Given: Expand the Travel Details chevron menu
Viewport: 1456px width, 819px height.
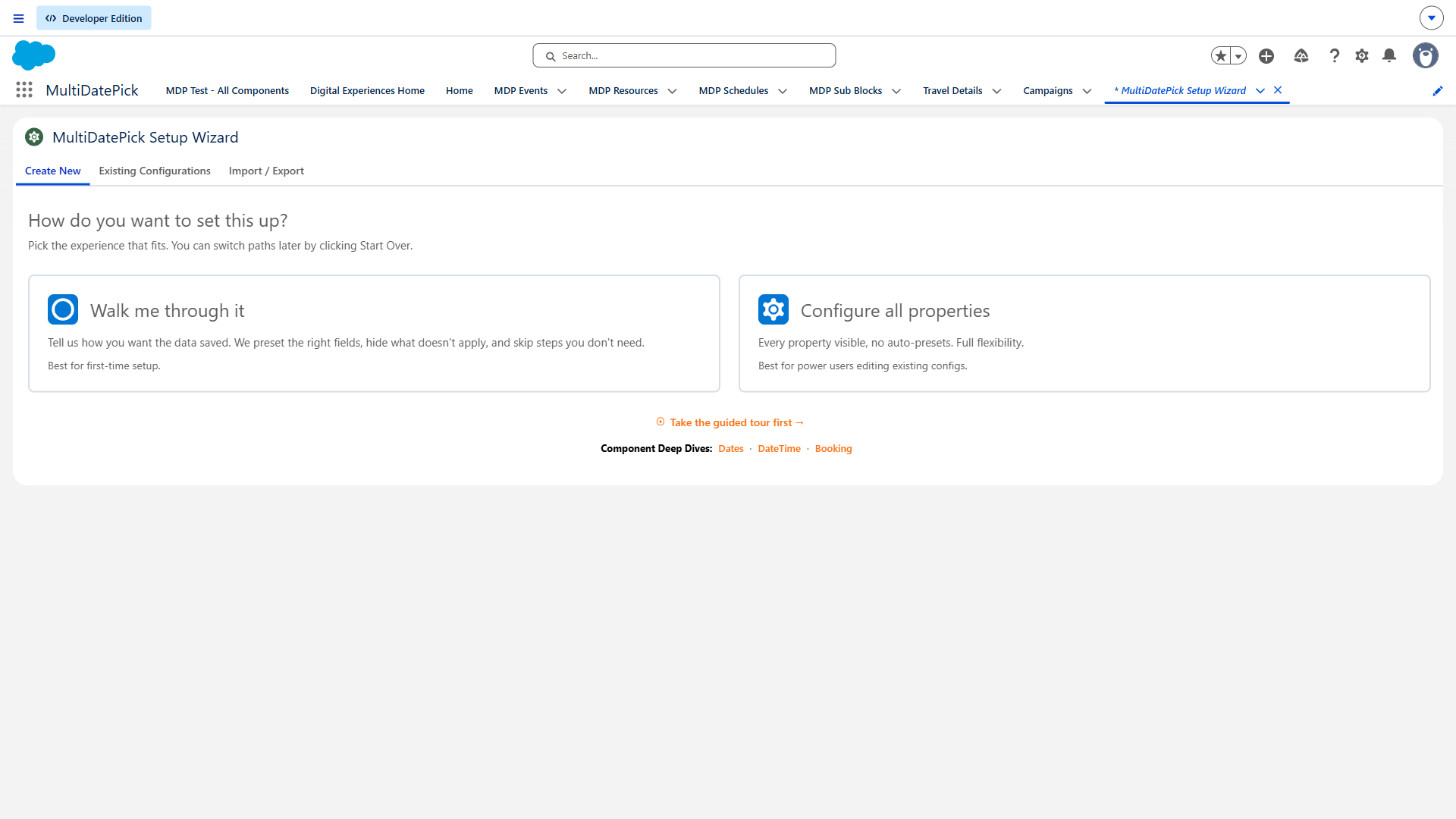Looking at the screenshot, I should pos(996,91).
